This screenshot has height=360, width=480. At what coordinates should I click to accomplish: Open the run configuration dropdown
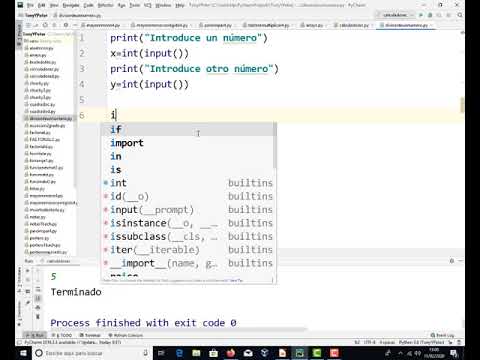396,15
